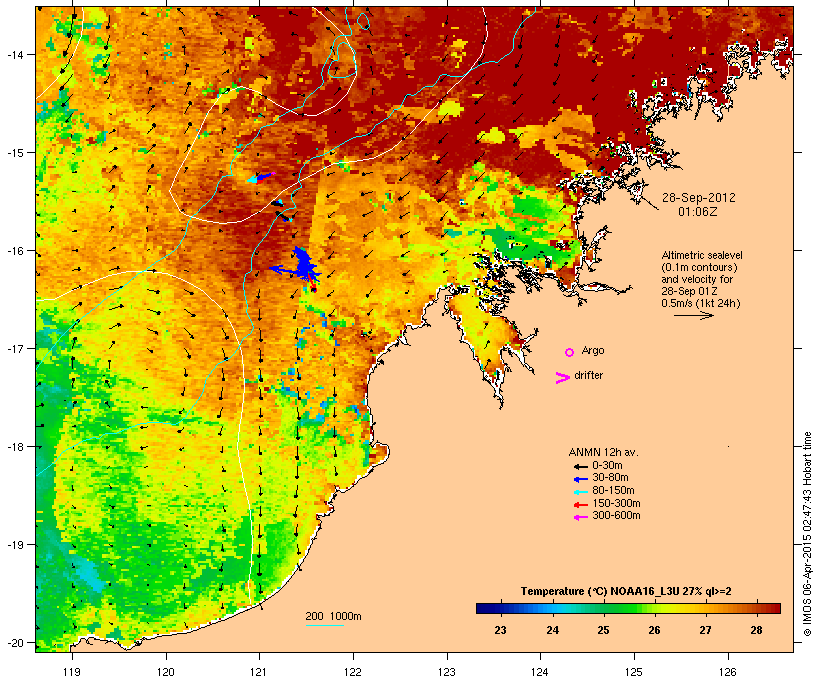Click the colorbar tick label 24

click(x=552, y=630)
